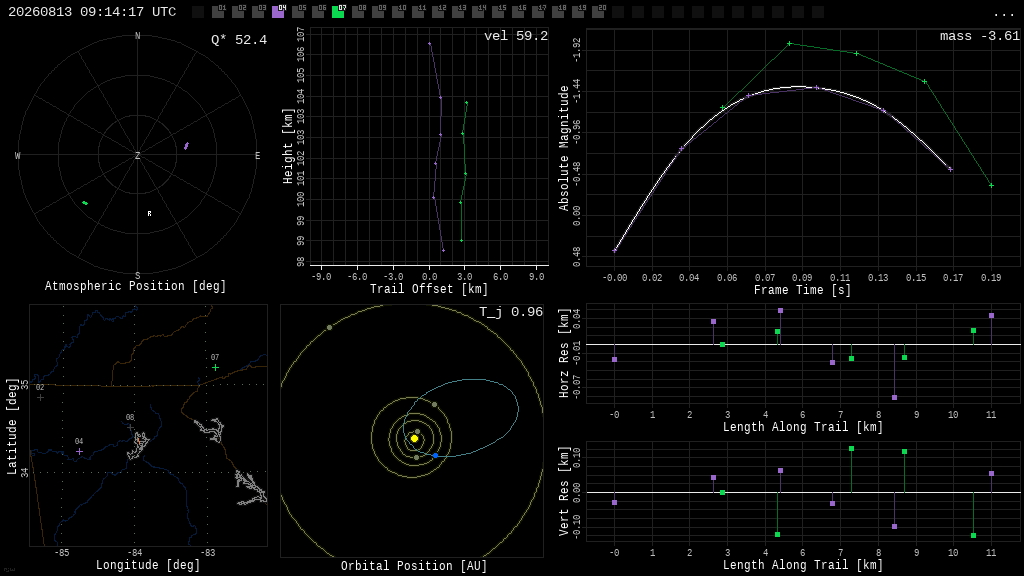Screen dimensions: 1024x576
Task: Select station 17 box in top bar
Action: [x=538, y=12]
